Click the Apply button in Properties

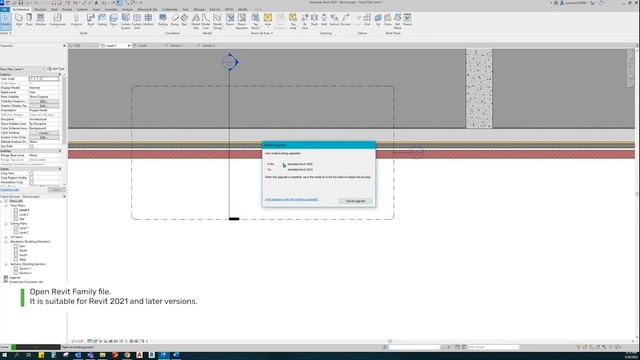coord(56,190)
